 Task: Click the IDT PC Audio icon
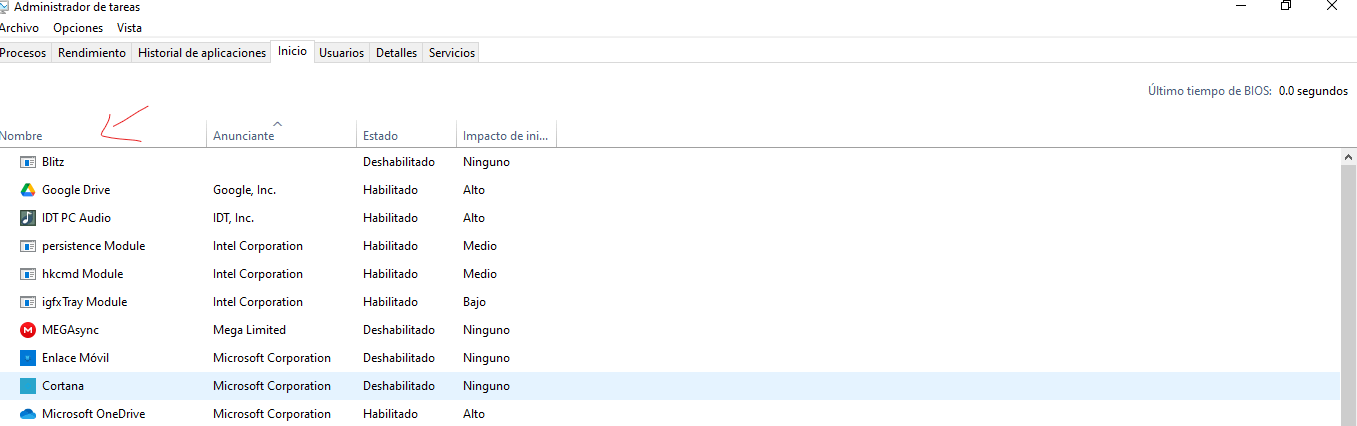28,218
